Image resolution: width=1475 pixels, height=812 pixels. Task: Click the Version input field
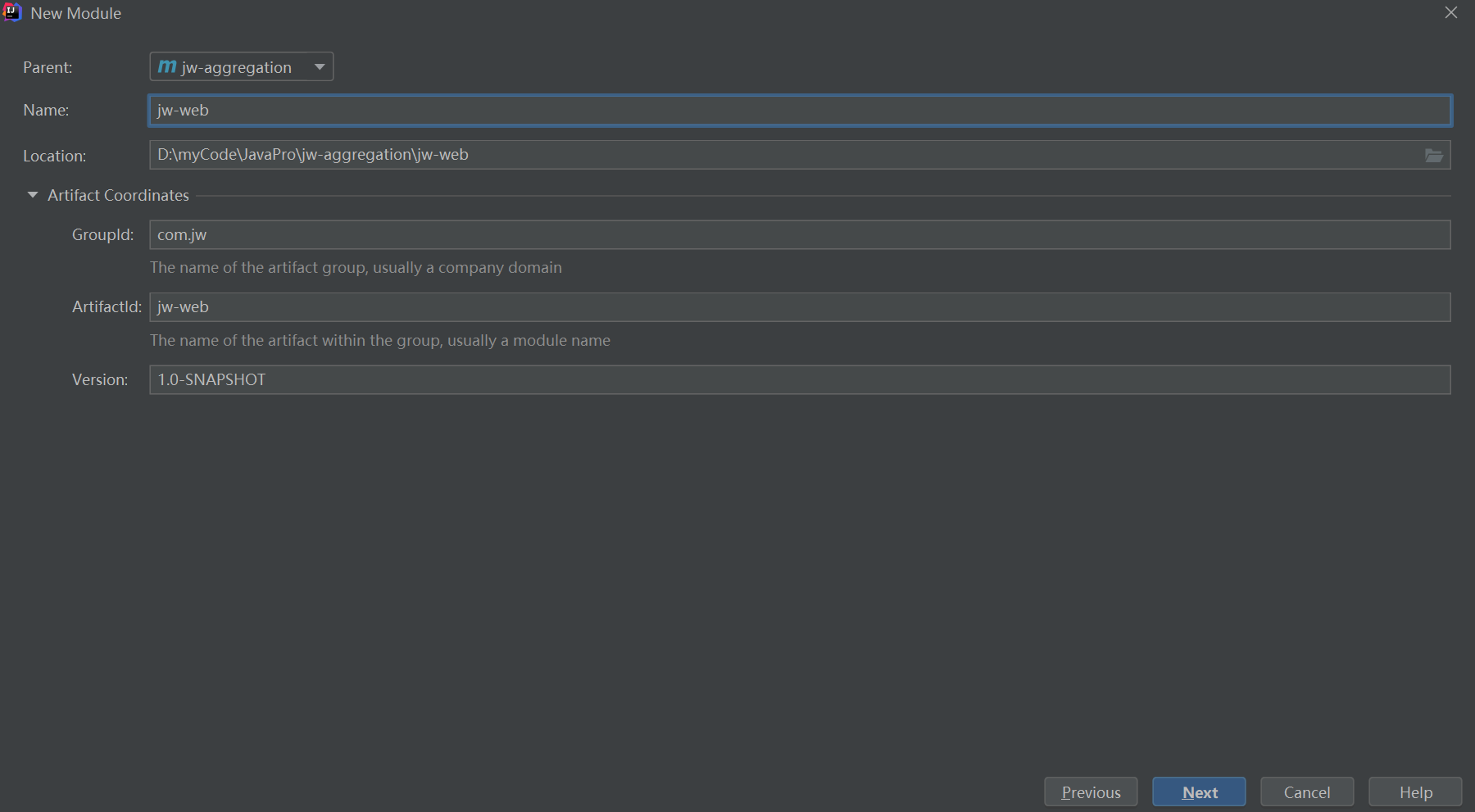click(800, 379)
